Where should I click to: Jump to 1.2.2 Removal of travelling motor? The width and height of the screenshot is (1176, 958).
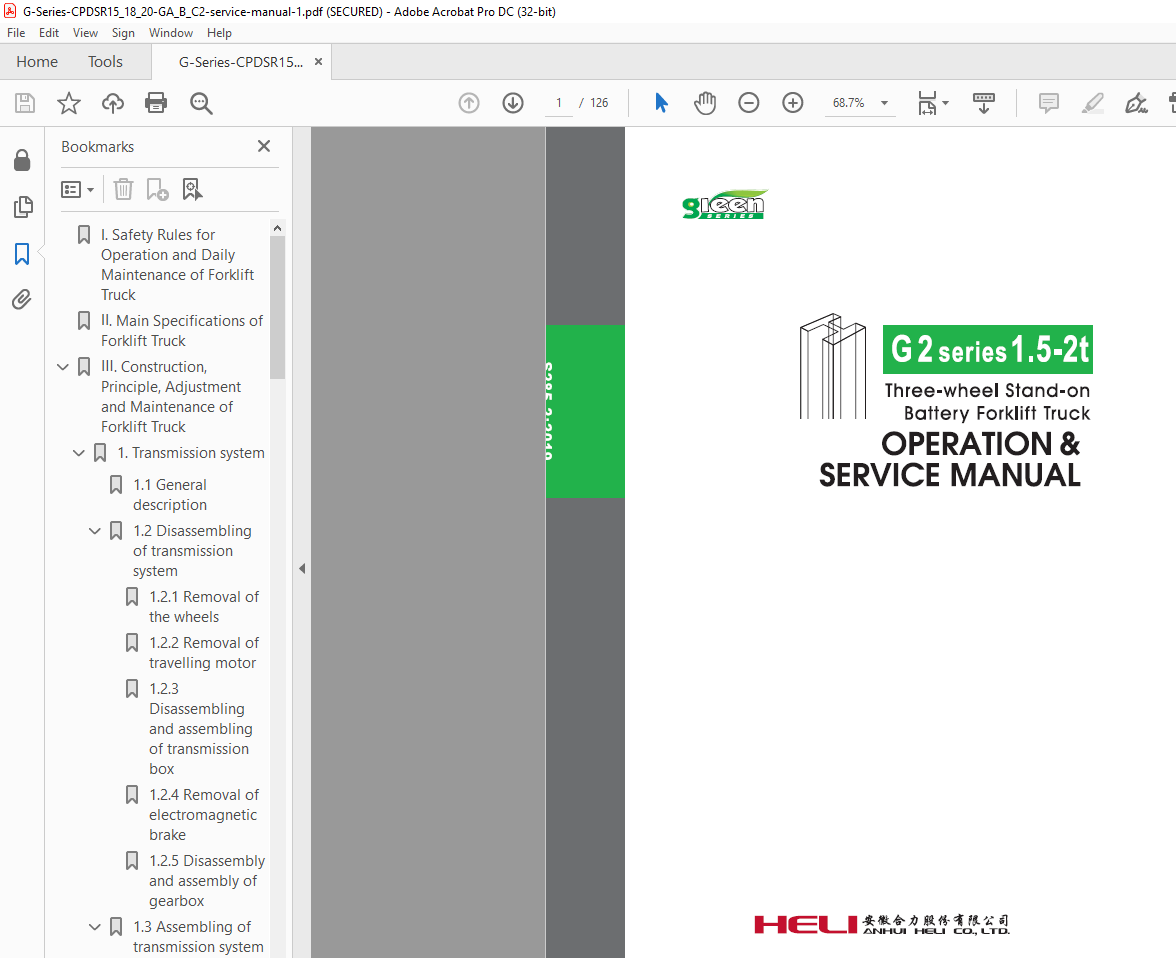tap(202, 653)
